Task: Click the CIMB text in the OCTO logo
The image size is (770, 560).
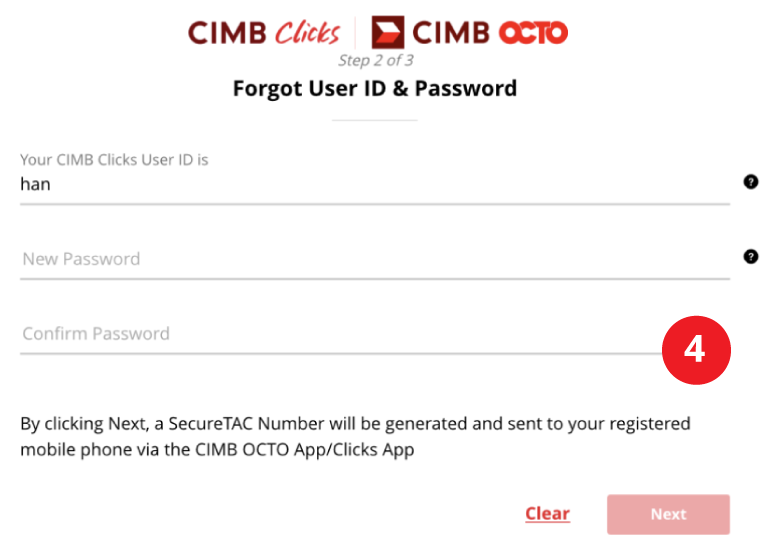Action: pos(451,33)
